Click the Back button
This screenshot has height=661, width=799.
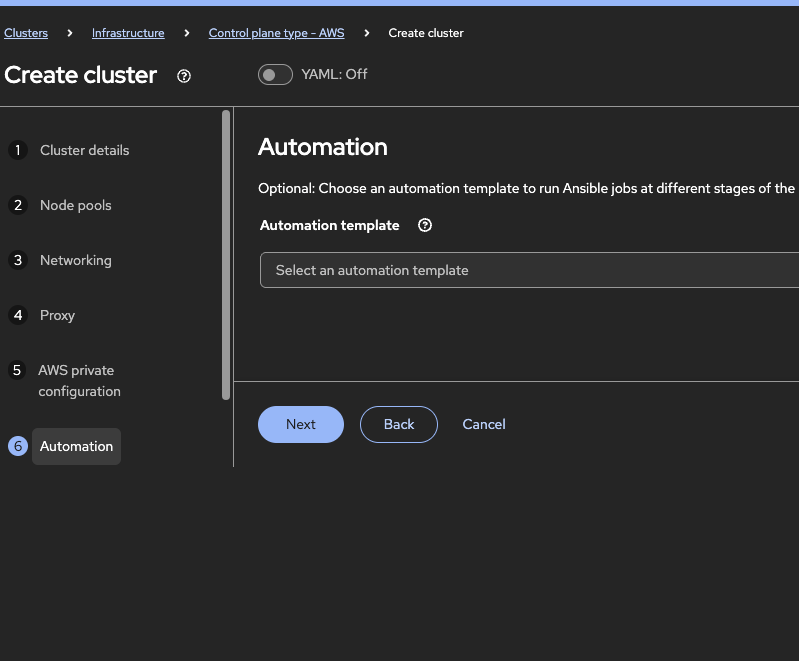pos(398,424)
